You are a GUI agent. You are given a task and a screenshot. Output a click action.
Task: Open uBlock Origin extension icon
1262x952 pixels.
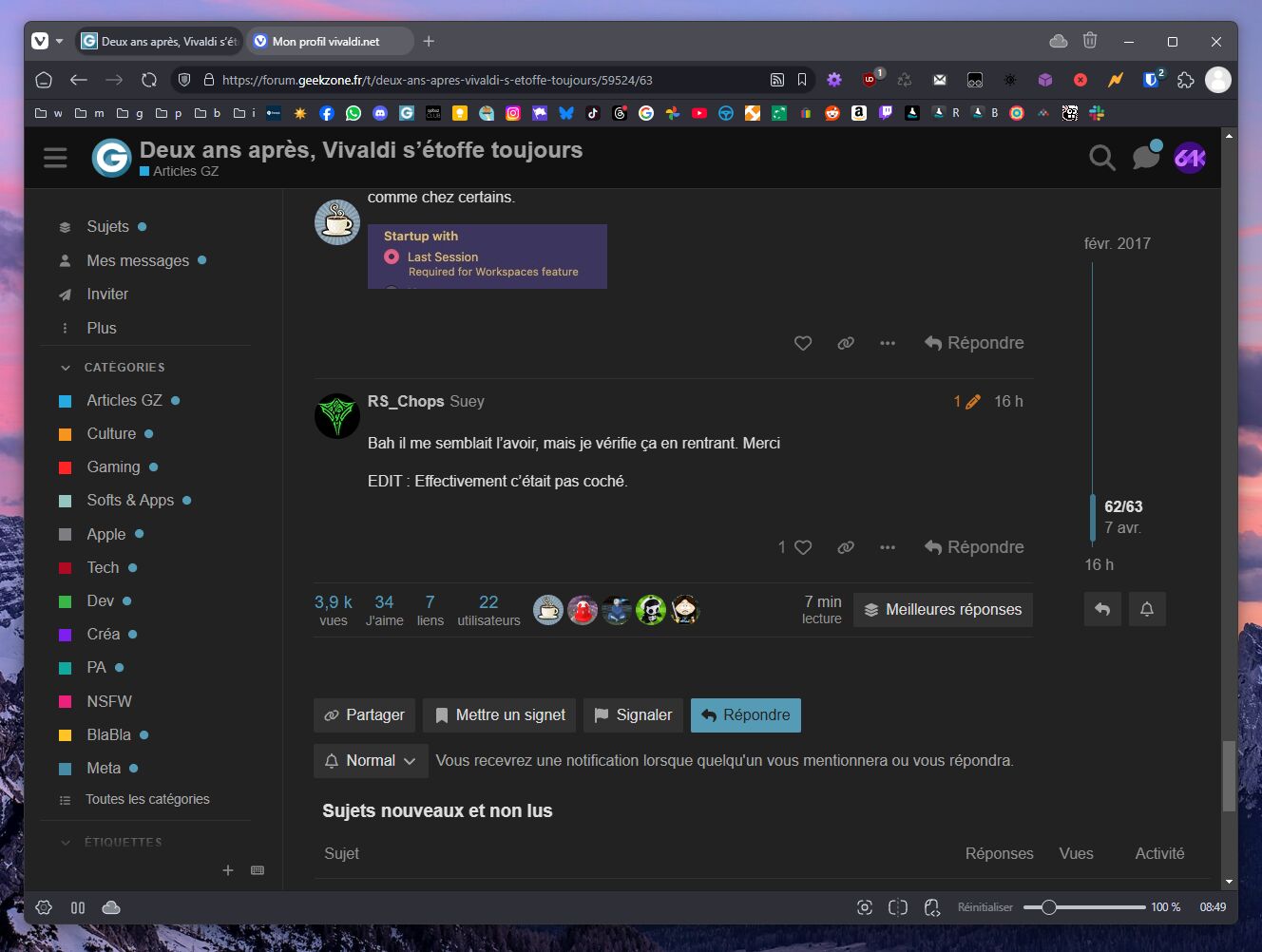(x=870, y=80)
